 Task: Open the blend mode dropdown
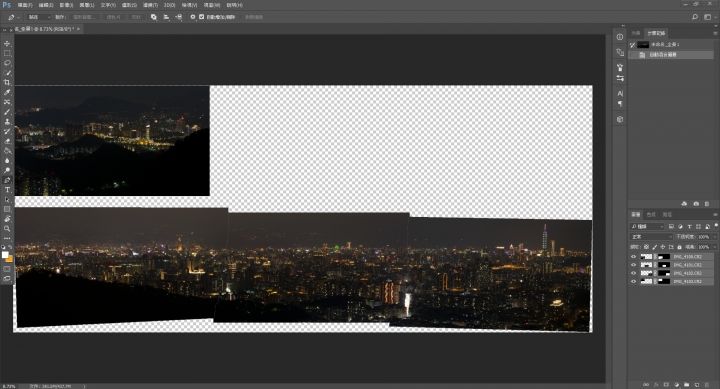pyautogui.click(x=651, y=237)
